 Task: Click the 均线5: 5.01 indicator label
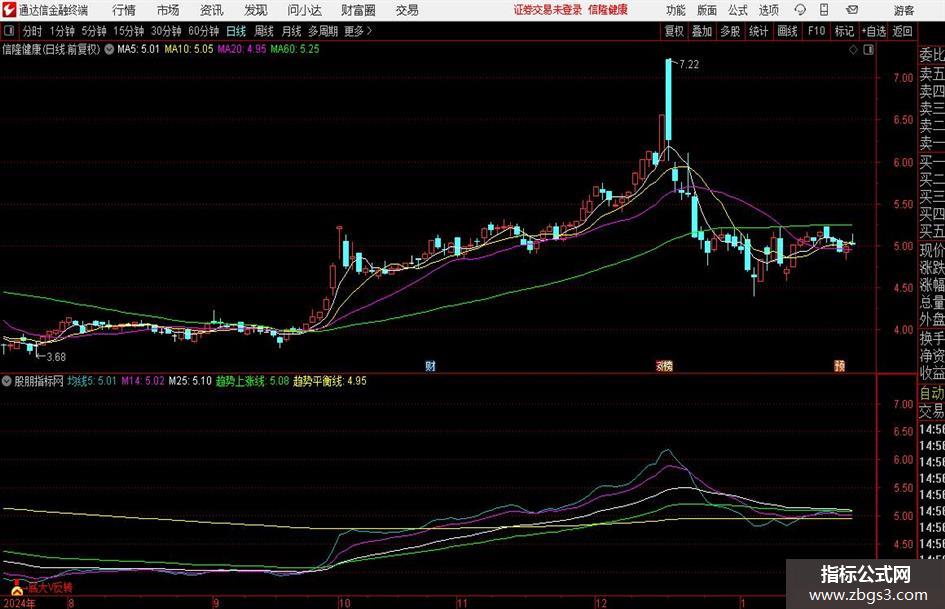tap(92, 381)
